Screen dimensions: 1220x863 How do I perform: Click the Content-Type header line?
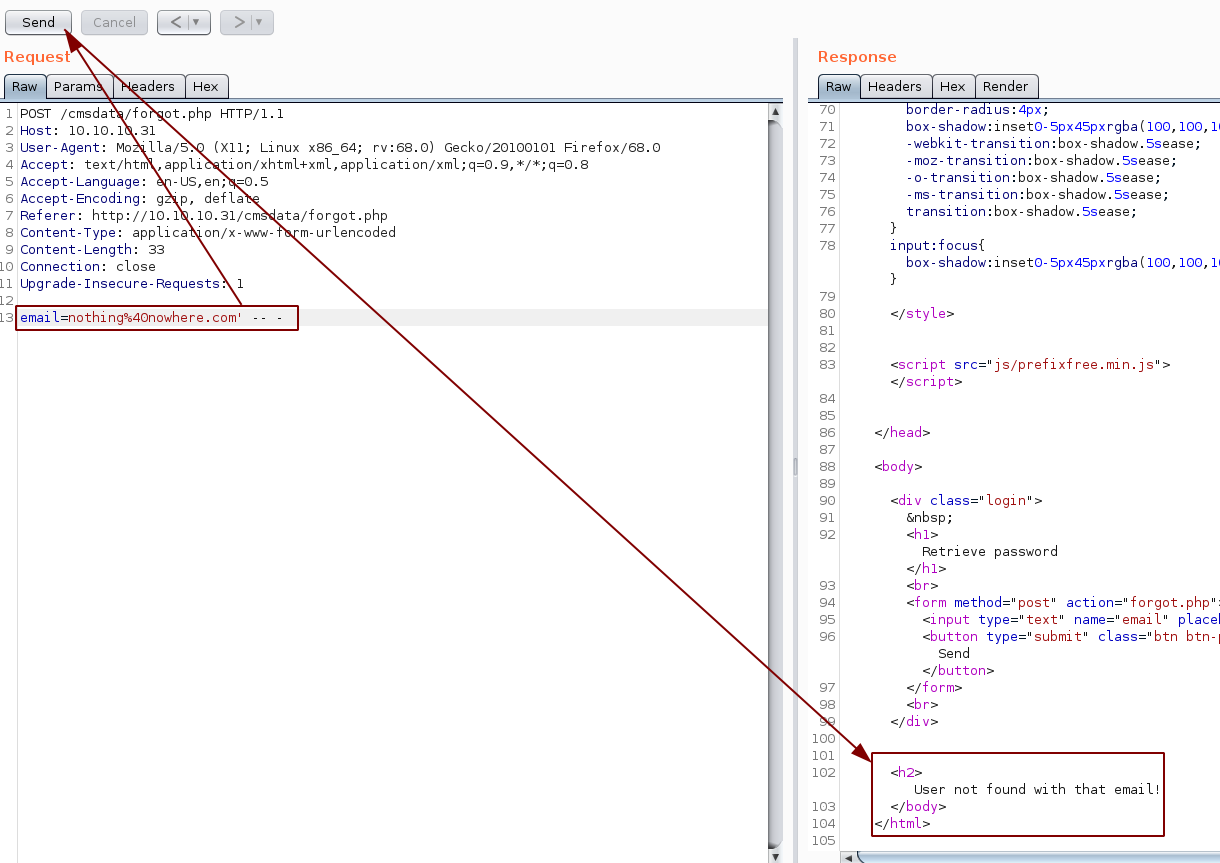pos(208,233)
